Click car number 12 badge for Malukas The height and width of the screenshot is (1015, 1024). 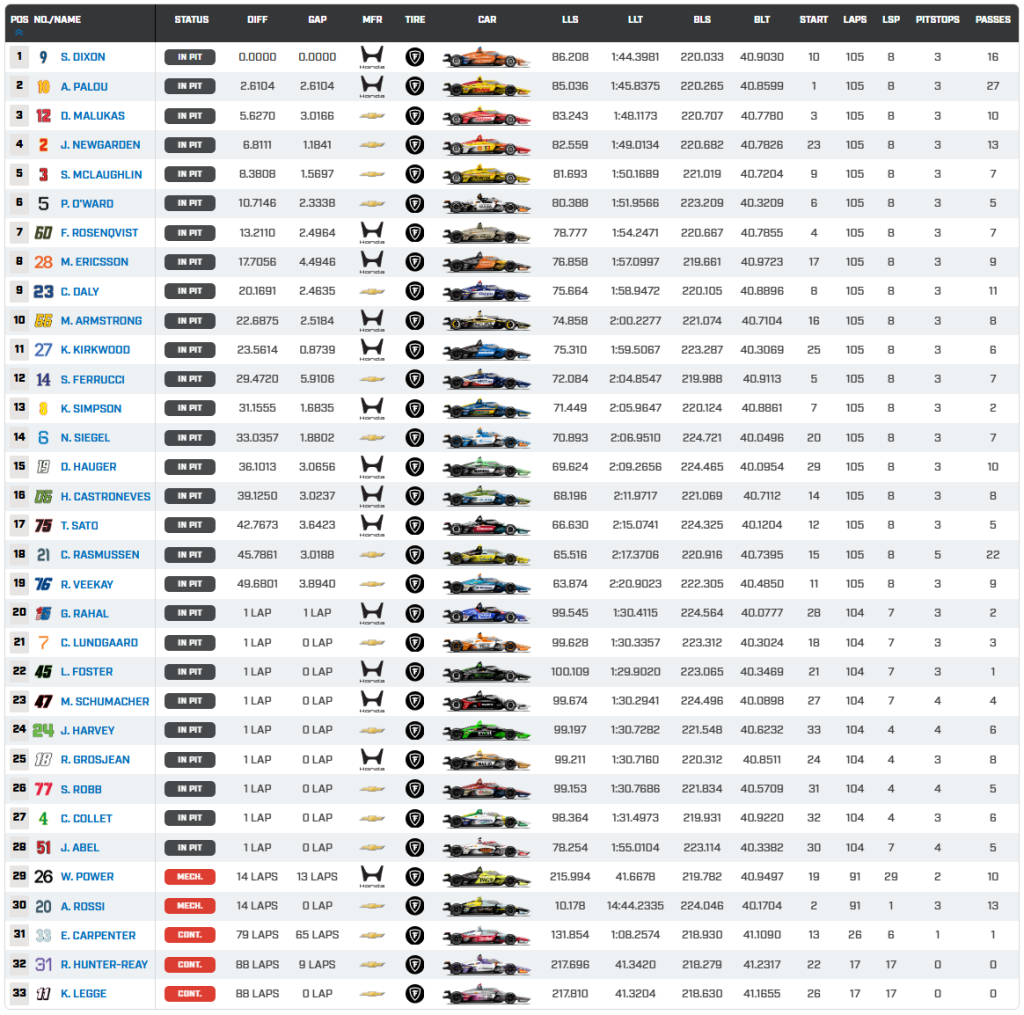click(43, 116)
